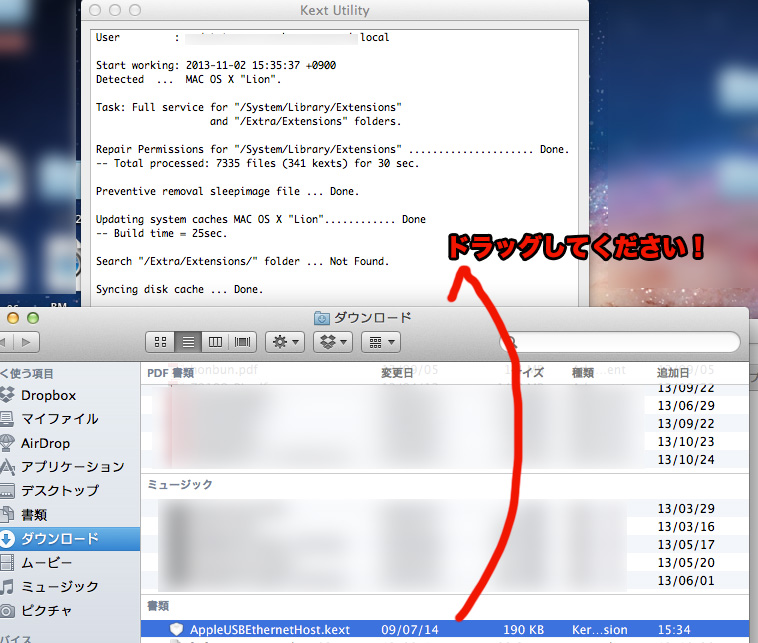
Task: Zoom the Finder window with green button
Action: (x=33, y=318)
